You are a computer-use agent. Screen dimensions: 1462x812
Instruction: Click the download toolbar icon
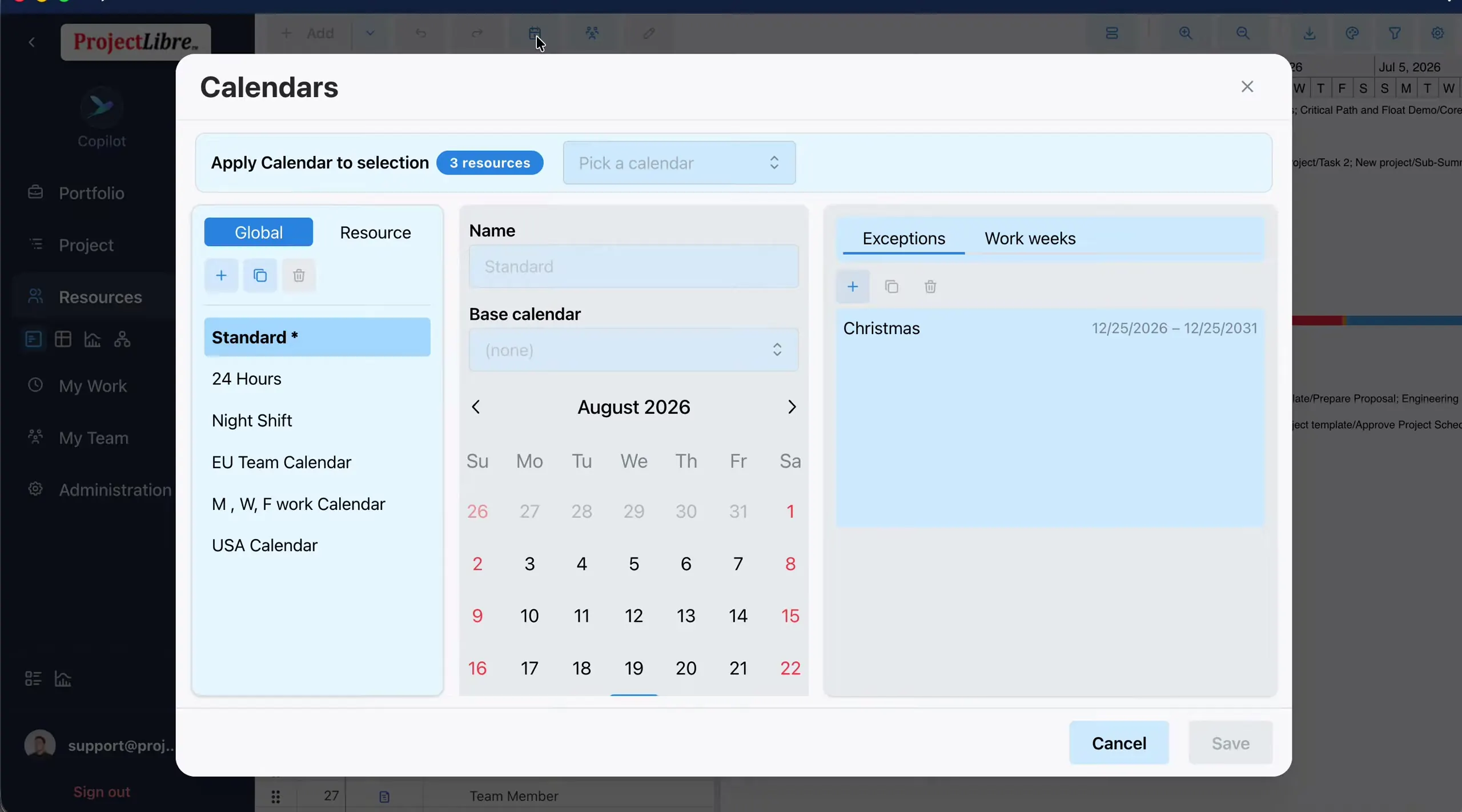[1310, 33]
